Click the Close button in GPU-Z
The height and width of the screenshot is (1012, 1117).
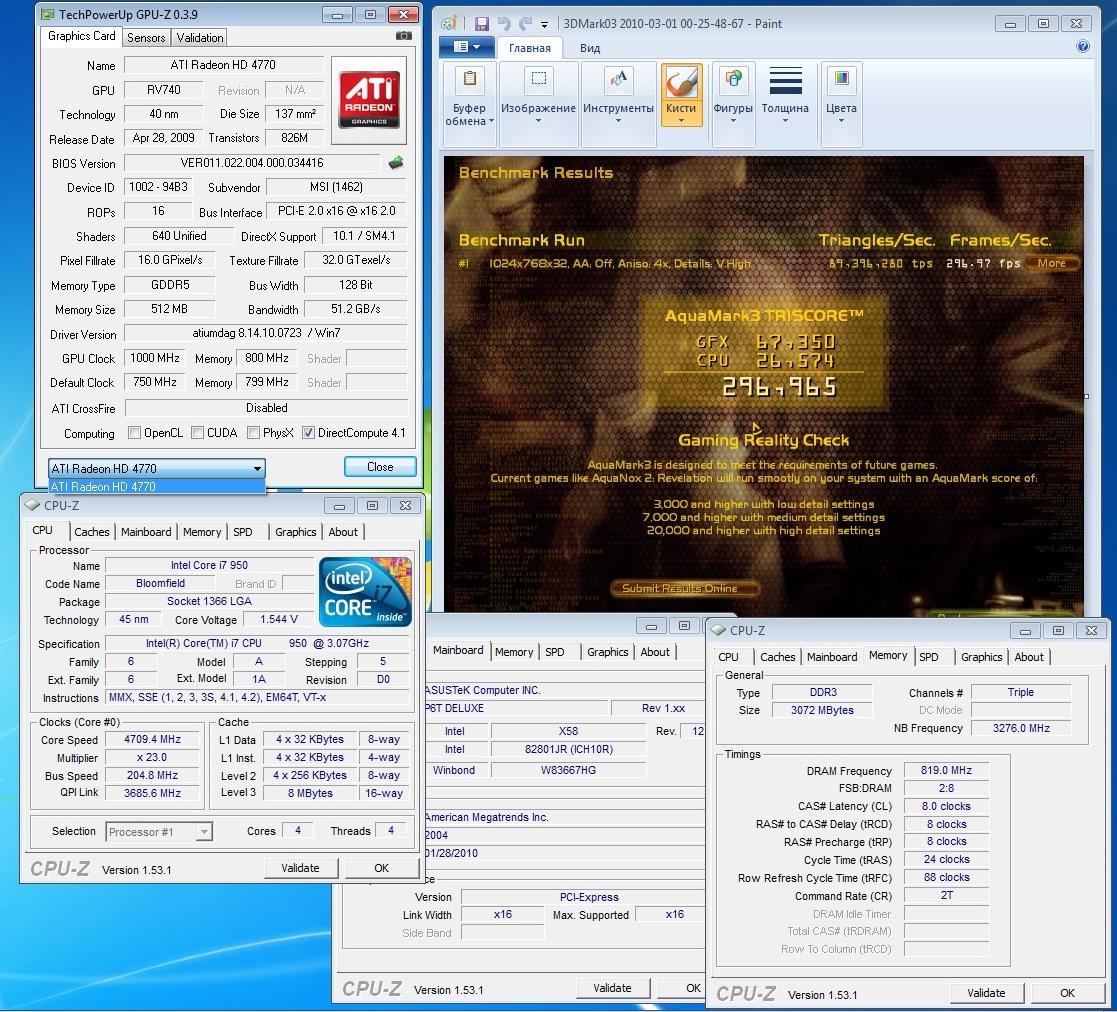click(380, 466)
